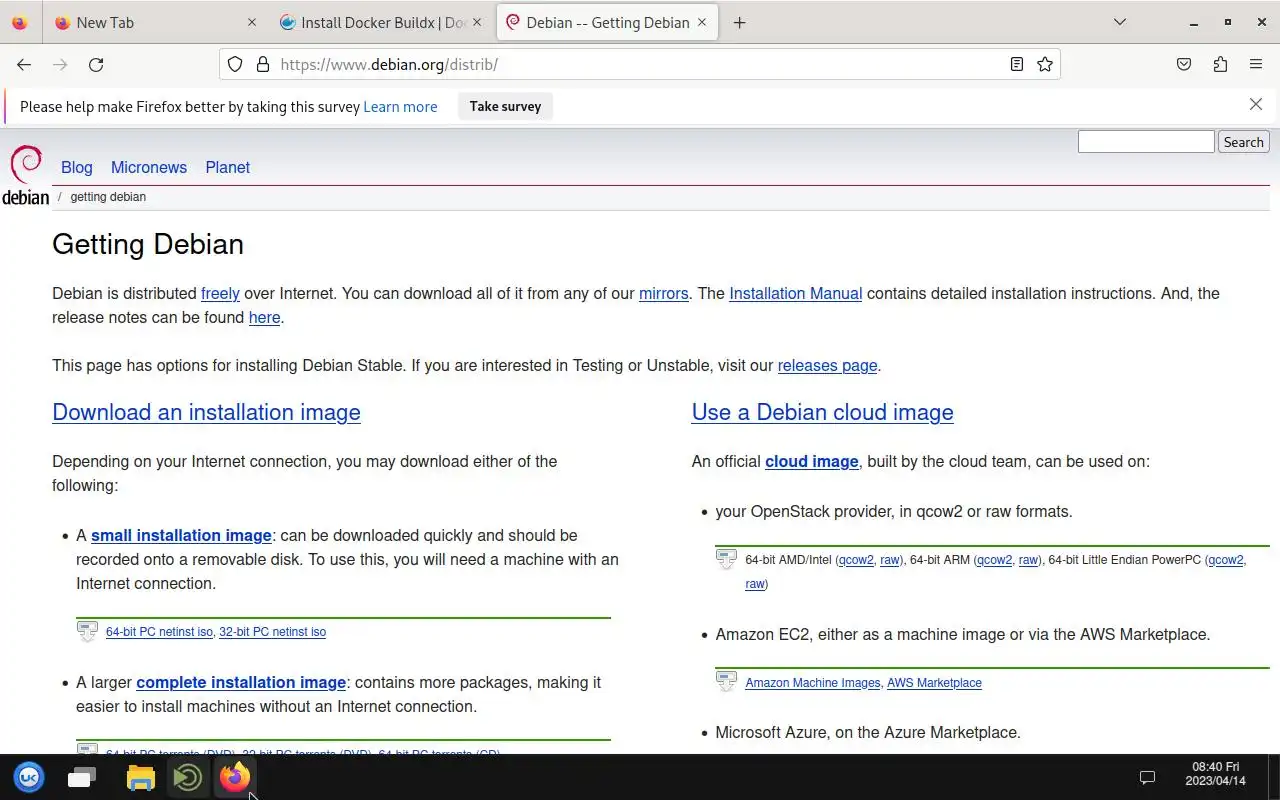Image resolution: width=1280 pixels, height=800 pixels.
Task: Follow the small installation image link
Action: coord(181,535)
